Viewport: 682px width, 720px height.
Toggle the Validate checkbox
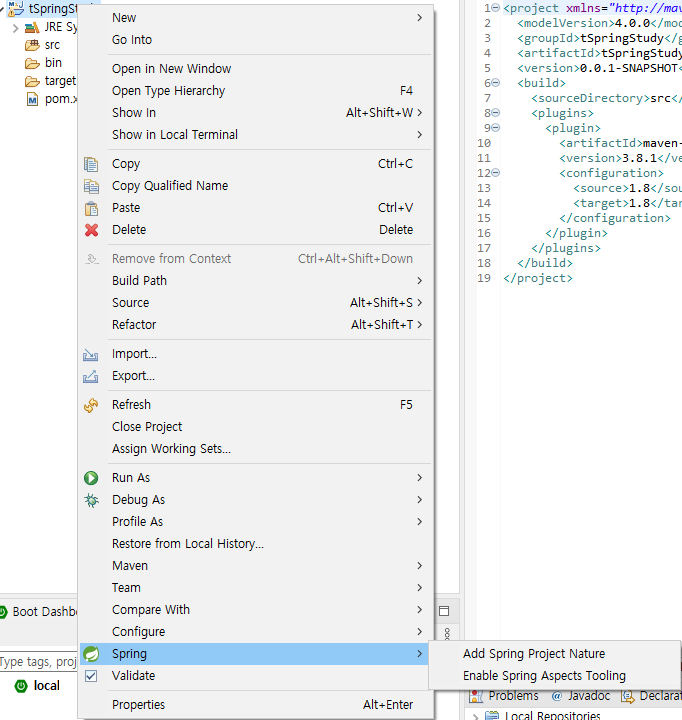(x=91, y=676)
